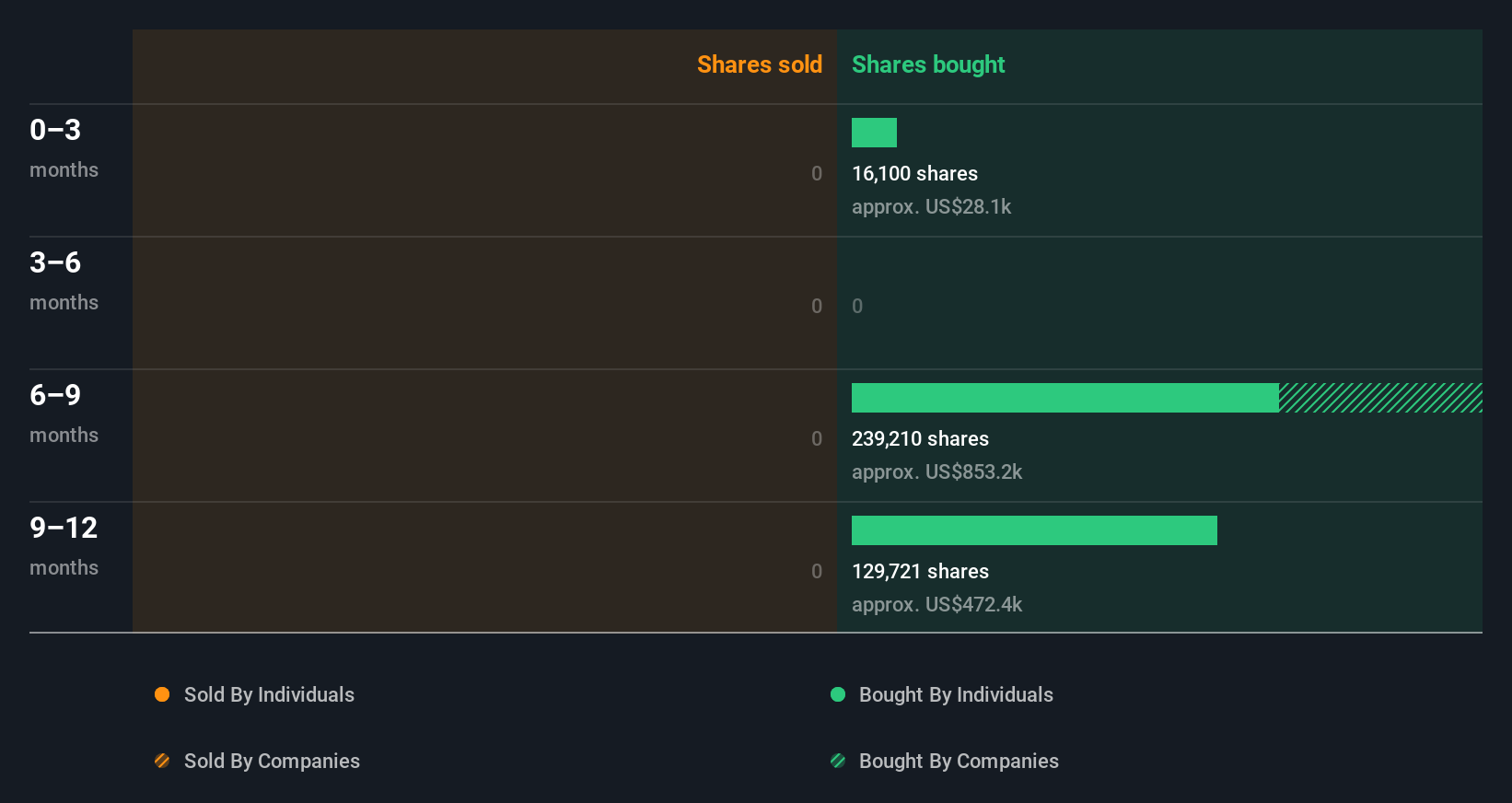Click the hatched companies segment in 6–9 months
This screenshot has height=803, width=1512.
tap(1380, 398)
